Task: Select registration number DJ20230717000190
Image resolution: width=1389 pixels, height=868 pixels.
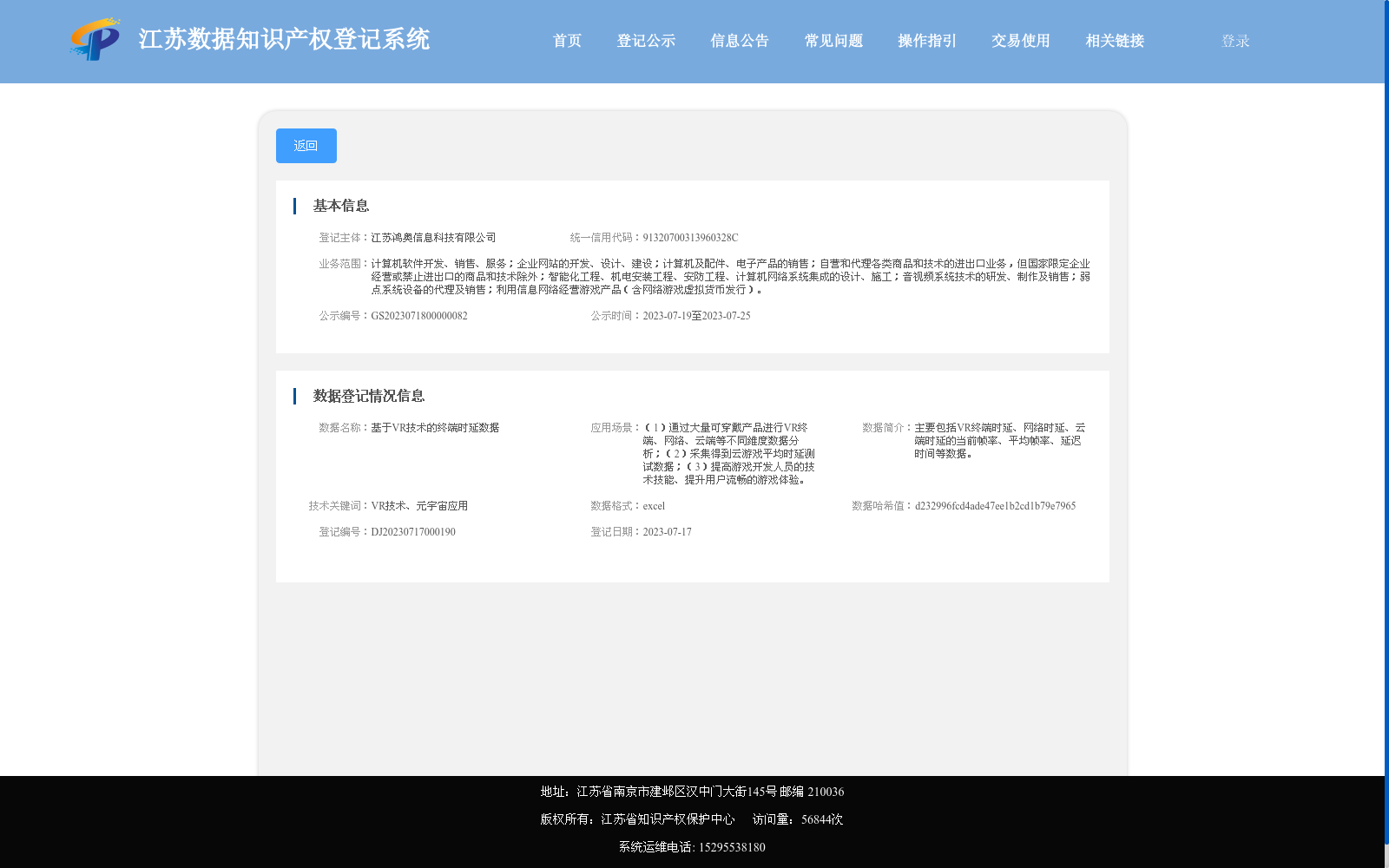Action: click(x=413, y=532)
